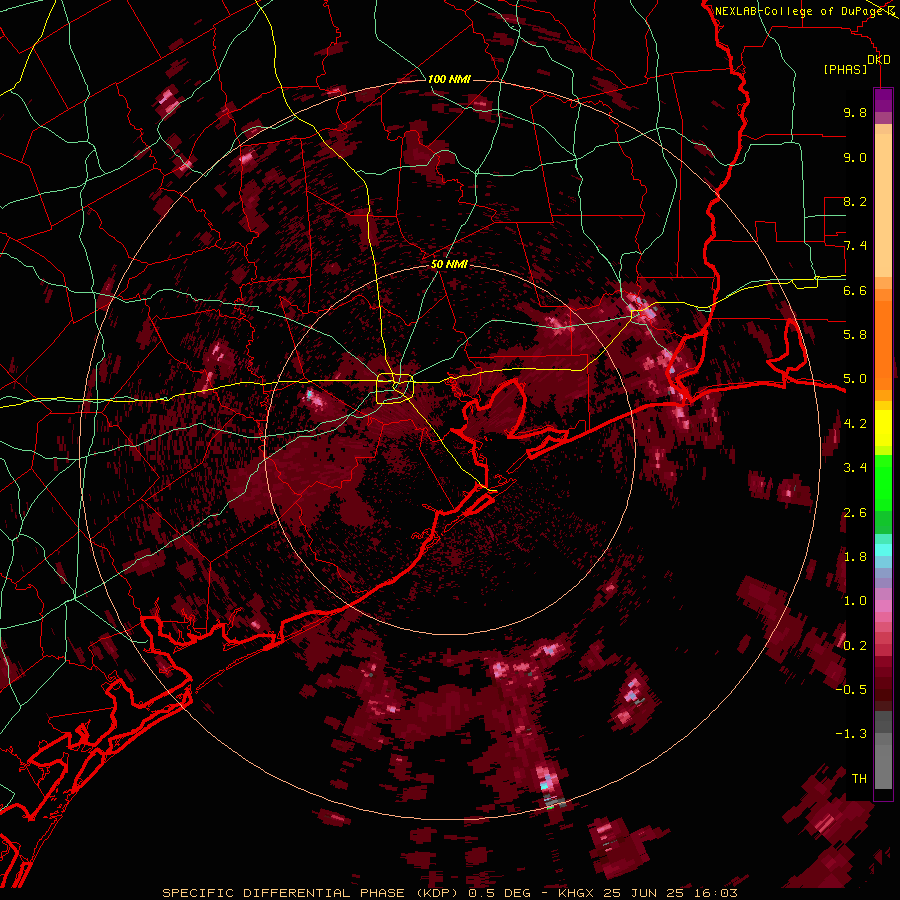Click the "DKD" label above the scale

[878, 60]
